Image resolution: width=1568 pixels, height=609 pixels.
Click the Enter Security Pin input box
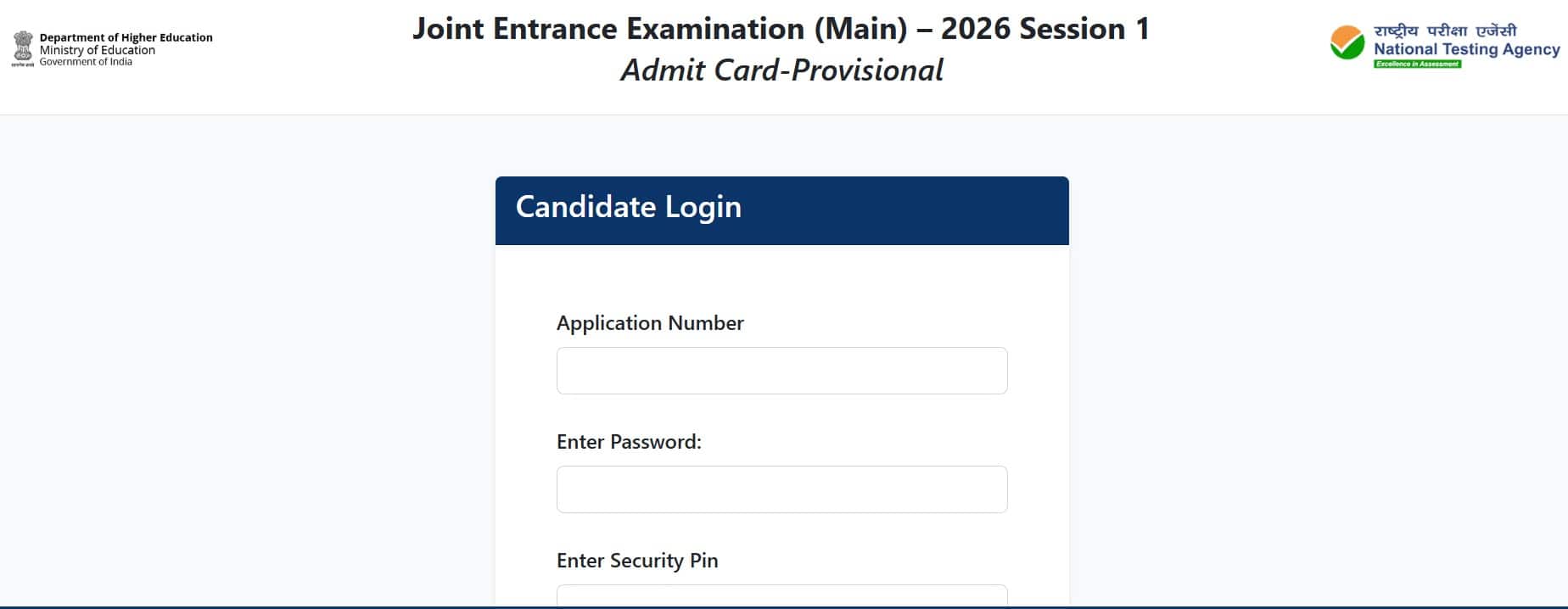(781, 598)
